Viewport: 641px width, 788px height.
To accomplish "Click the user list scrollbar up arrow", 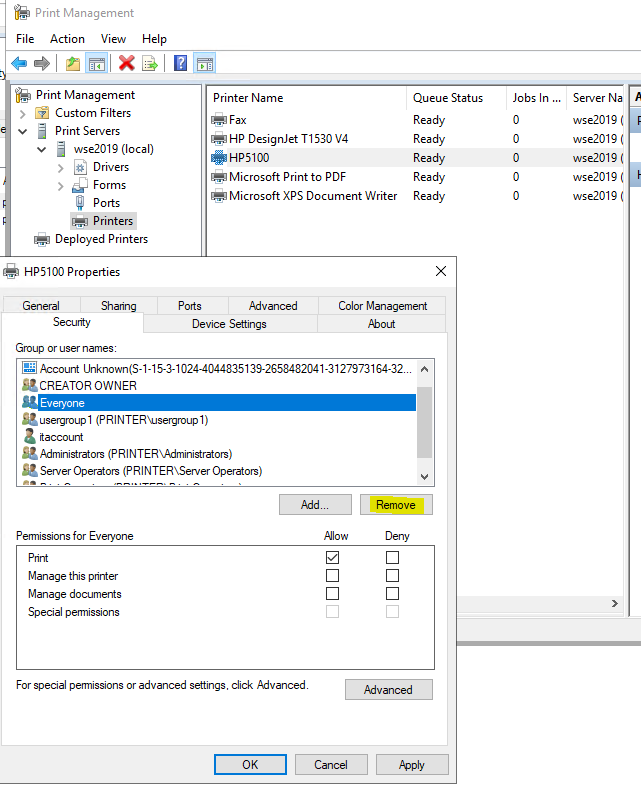I will pyautogui.click(x=424, y=369).
